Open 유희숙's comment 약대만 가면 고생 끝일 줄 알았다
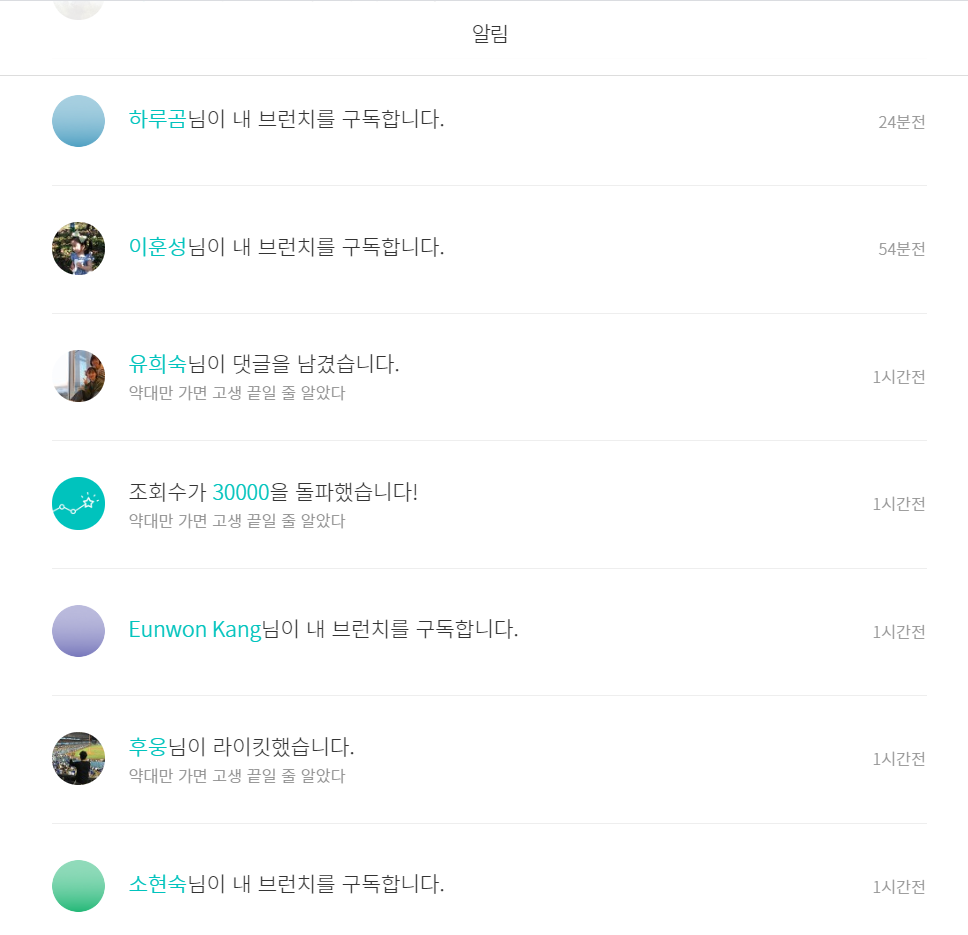The width and height of the screenshot is (968, 935). click(236, 394)
